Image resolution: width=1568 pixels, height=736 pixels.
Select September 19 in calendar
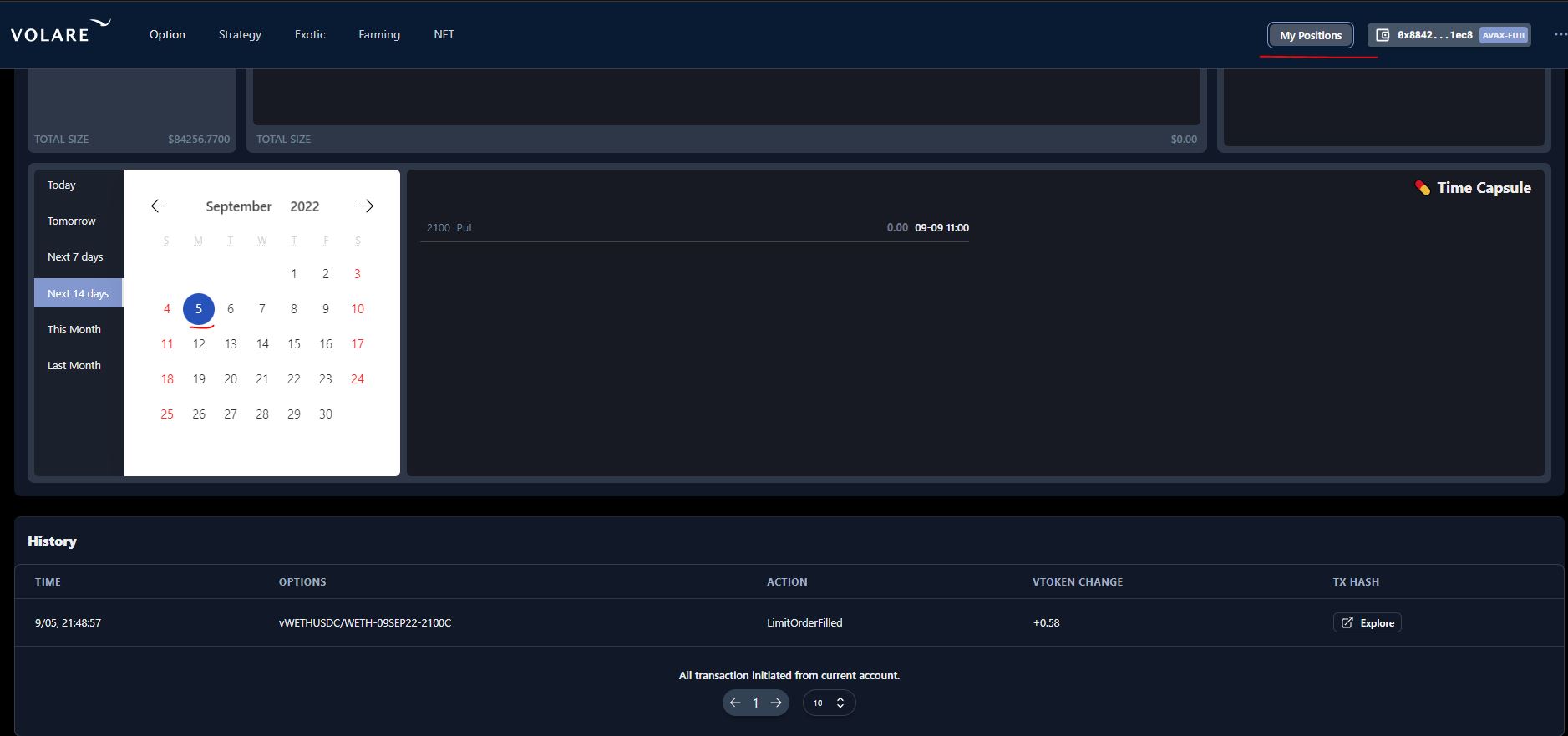[199, 379]
